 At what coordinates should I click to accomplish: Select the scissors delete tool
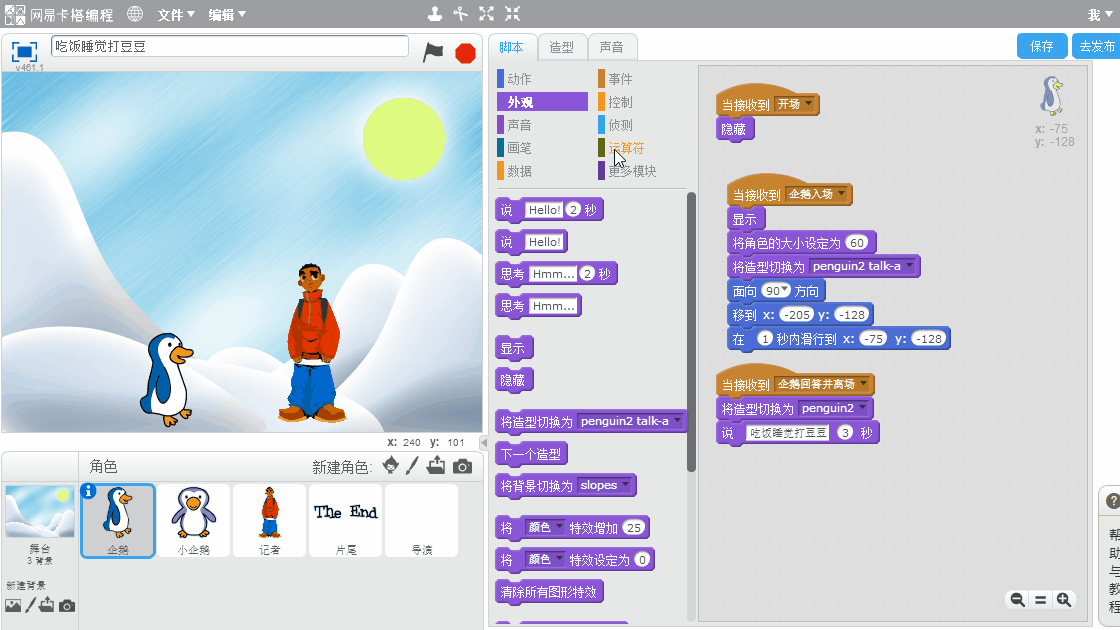coord(460,14)
